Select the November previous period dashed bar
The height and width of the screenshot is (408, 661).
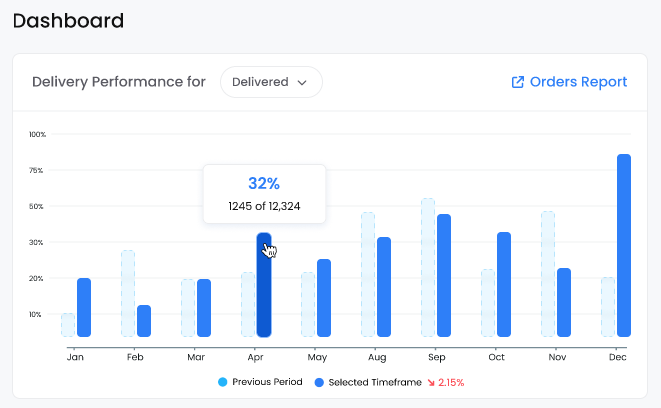tap(548, 274)
